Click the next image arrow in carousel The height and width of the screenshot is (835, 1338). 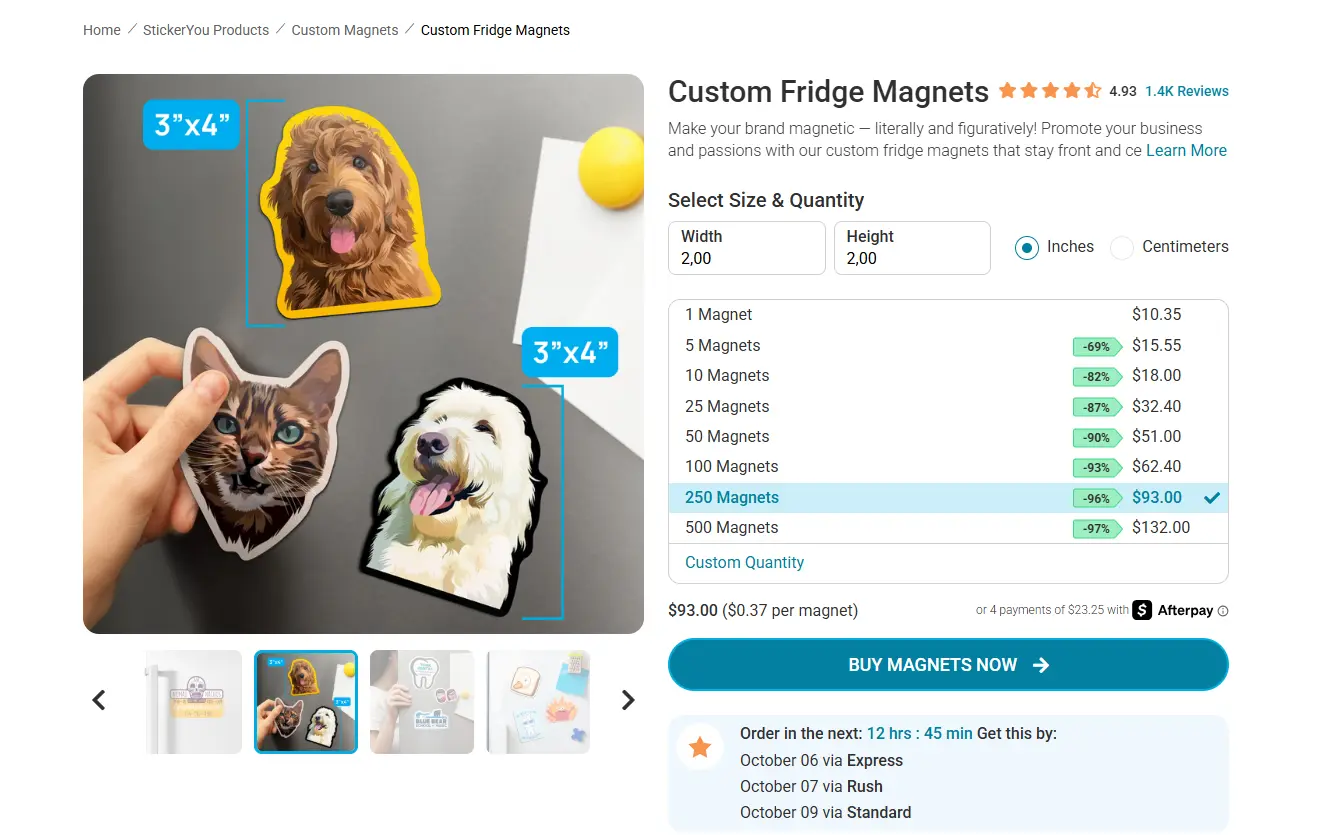[628, 700]
